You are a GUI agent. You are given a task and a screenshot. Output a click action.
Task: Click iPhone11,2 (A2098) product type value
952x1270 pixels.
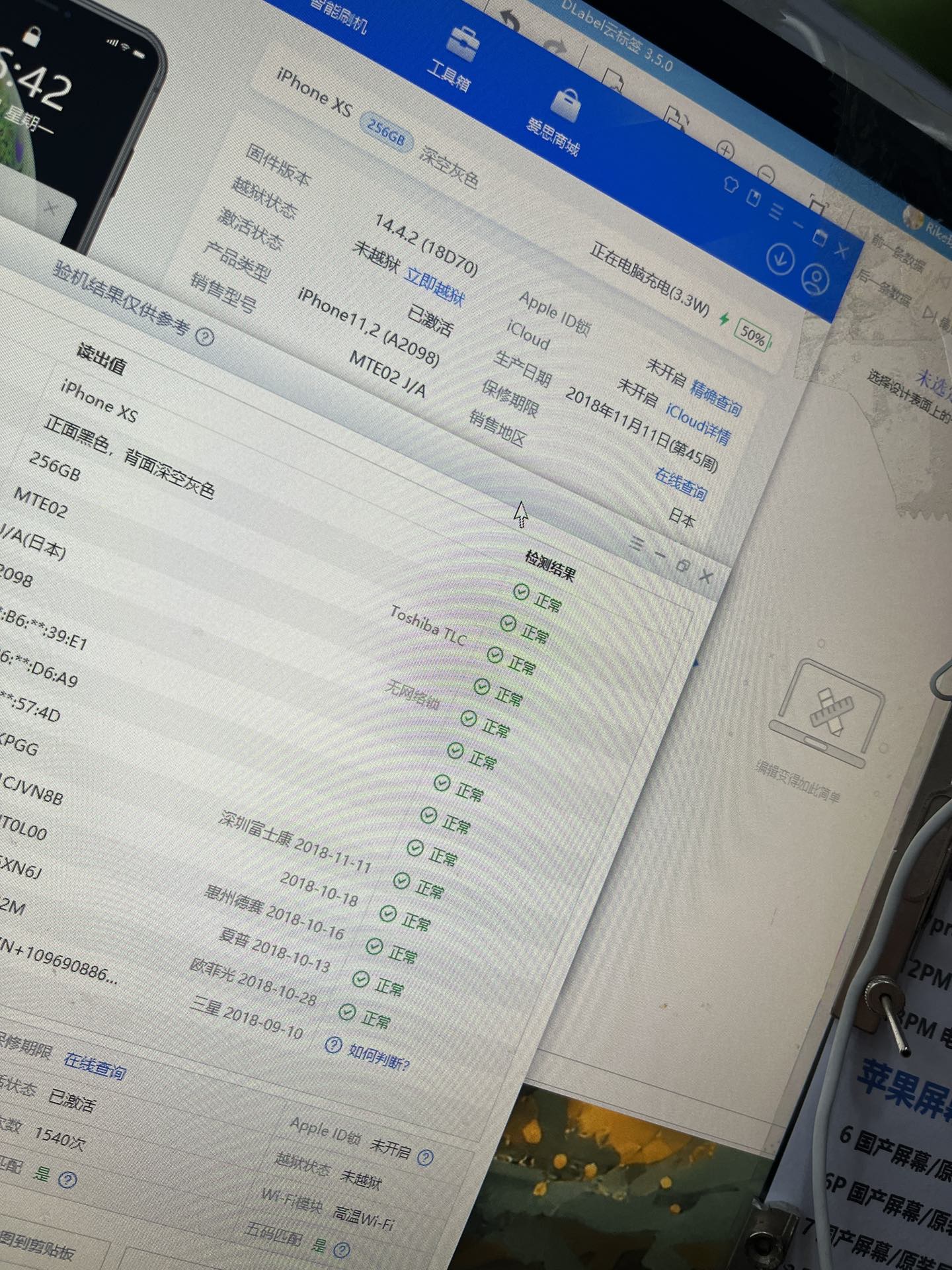click(368, 327)
